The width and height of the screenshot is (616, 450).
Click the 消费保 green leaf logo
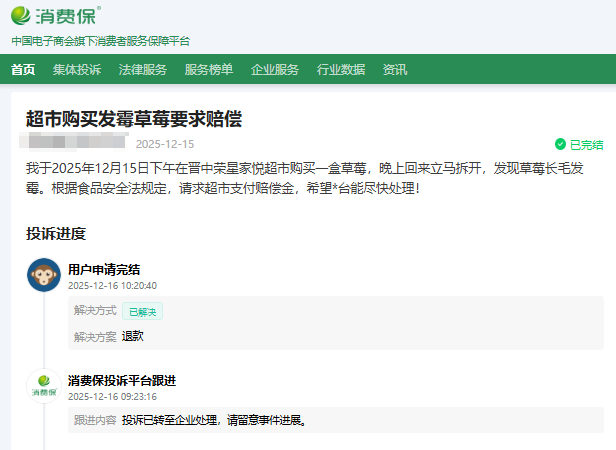[x=23, y=17]
